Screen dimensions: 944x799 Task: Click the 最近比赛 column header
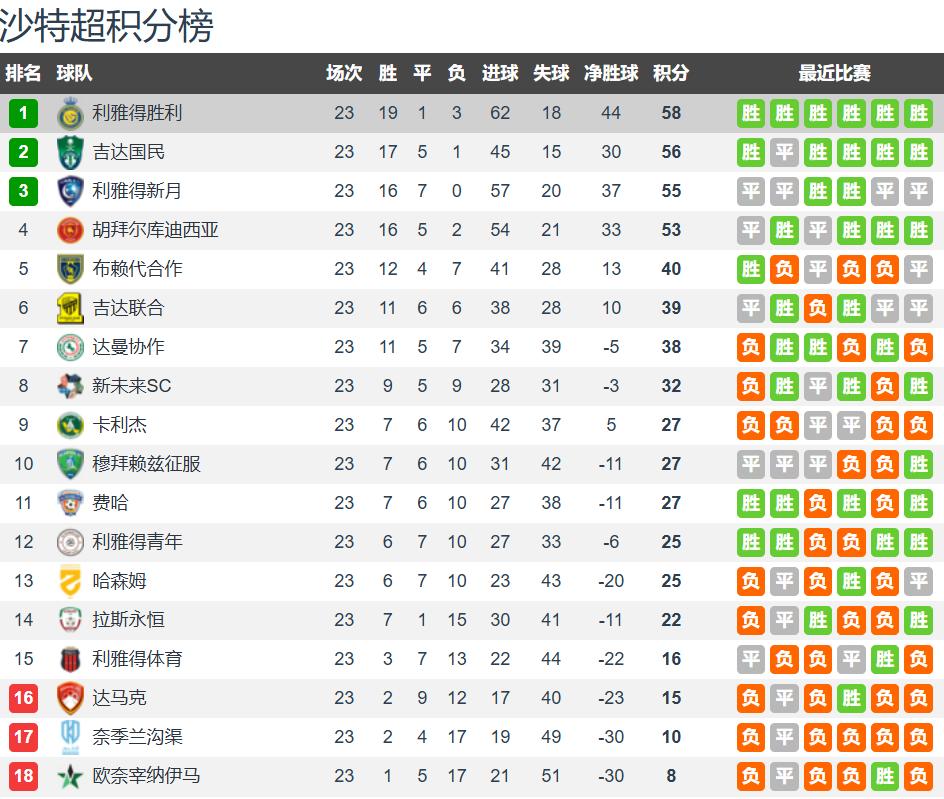834,73
